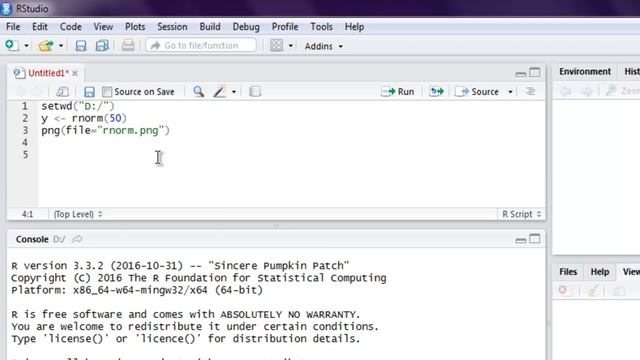Select the Untitled1 script tab
This screenshot has width=640, height=360.
[48, 73]
